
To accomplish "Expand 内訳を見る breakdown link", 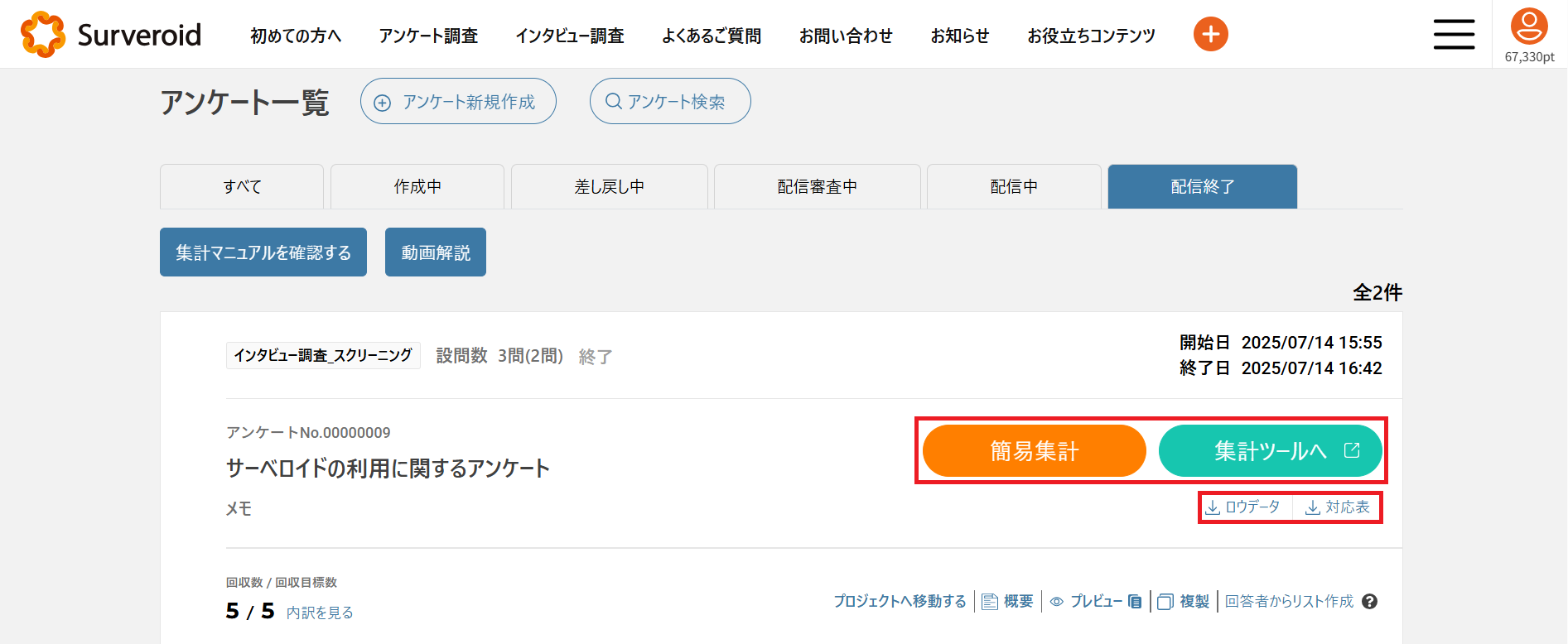I will pos(320,613).
